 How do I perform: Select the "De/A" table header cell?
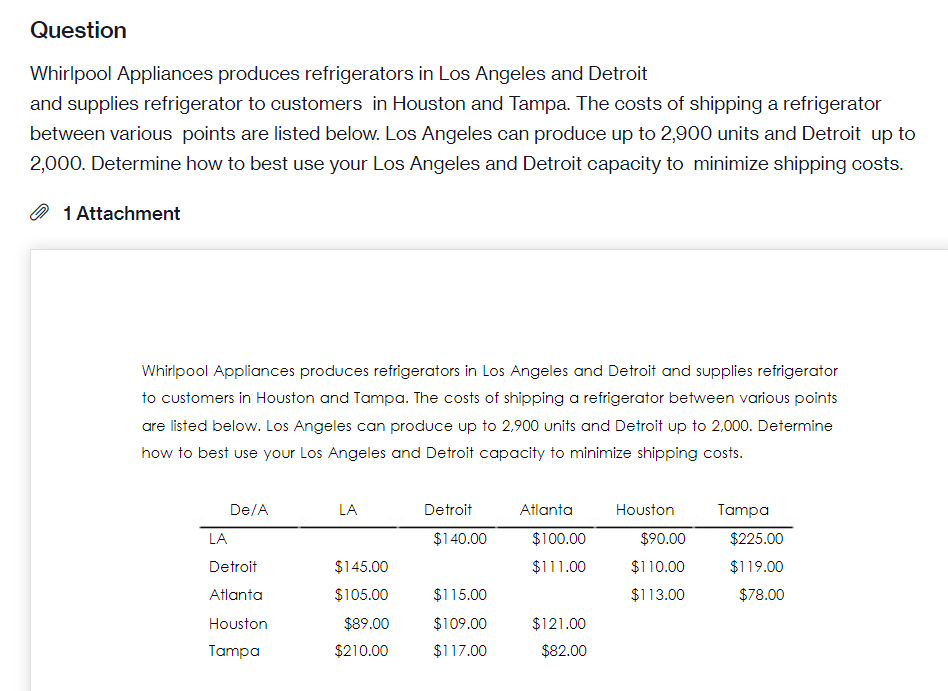click(249, 510)
